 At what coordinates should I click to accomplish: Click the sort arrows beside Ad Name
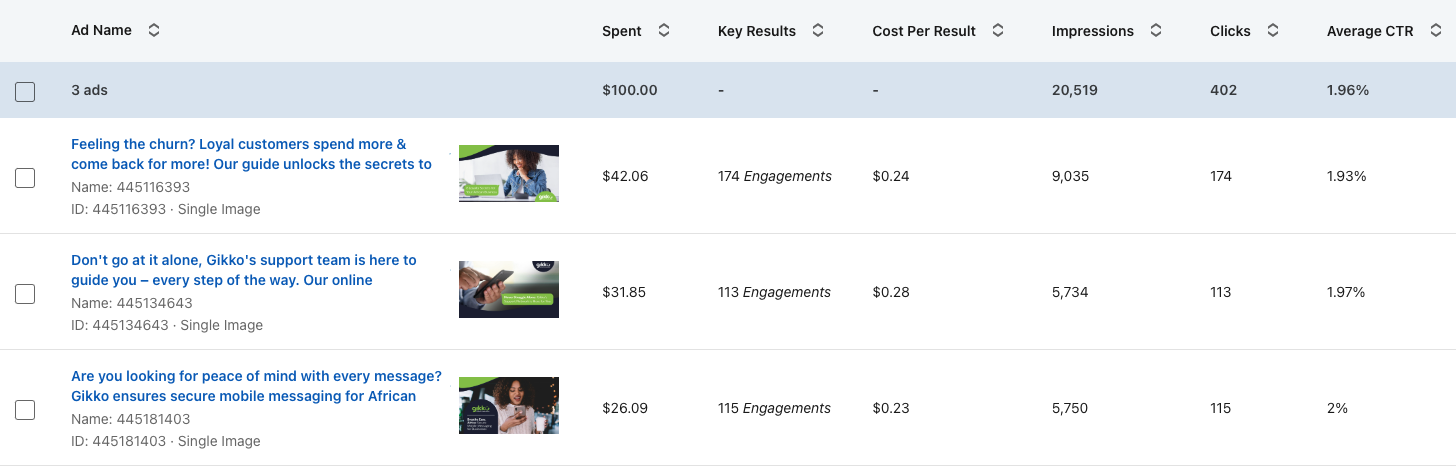(x=154, y=30)
